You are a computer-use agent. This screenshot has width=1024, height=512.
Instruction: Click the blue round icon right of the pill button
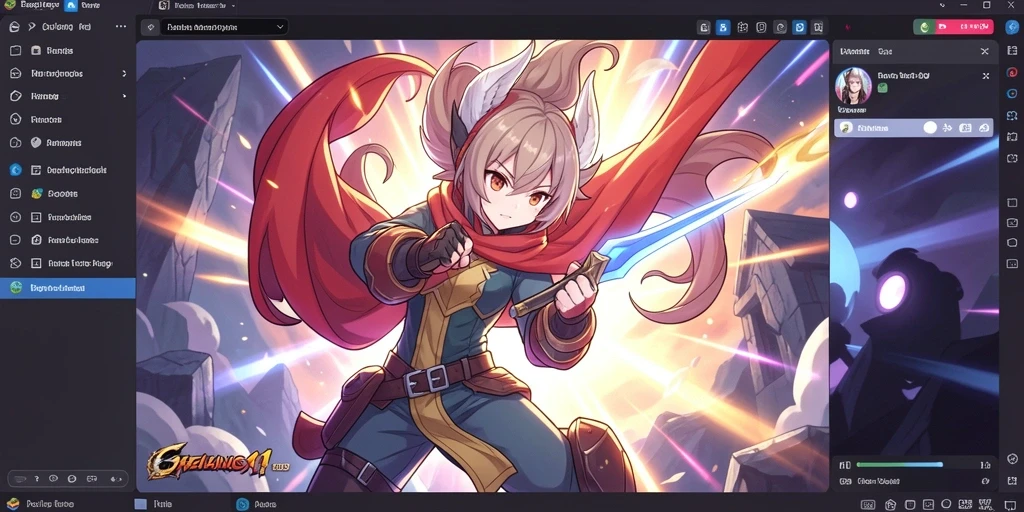click(x=1010, y=27)
